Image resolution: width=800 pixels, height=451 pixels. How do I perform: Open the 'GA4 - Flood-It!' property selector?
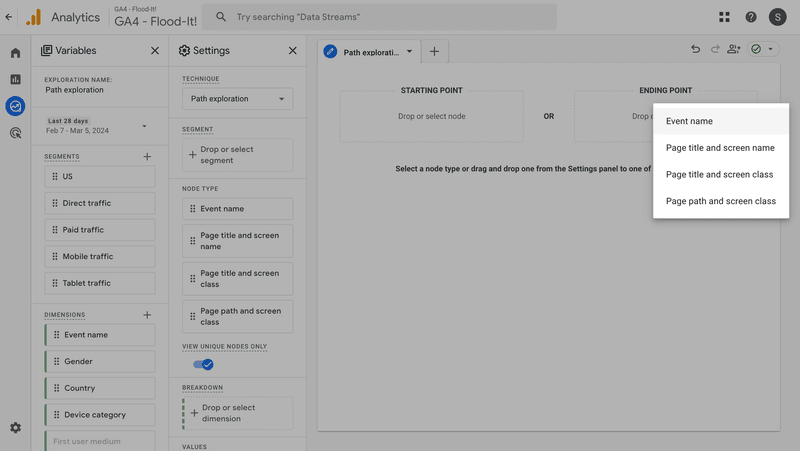(x=155, y=17)
